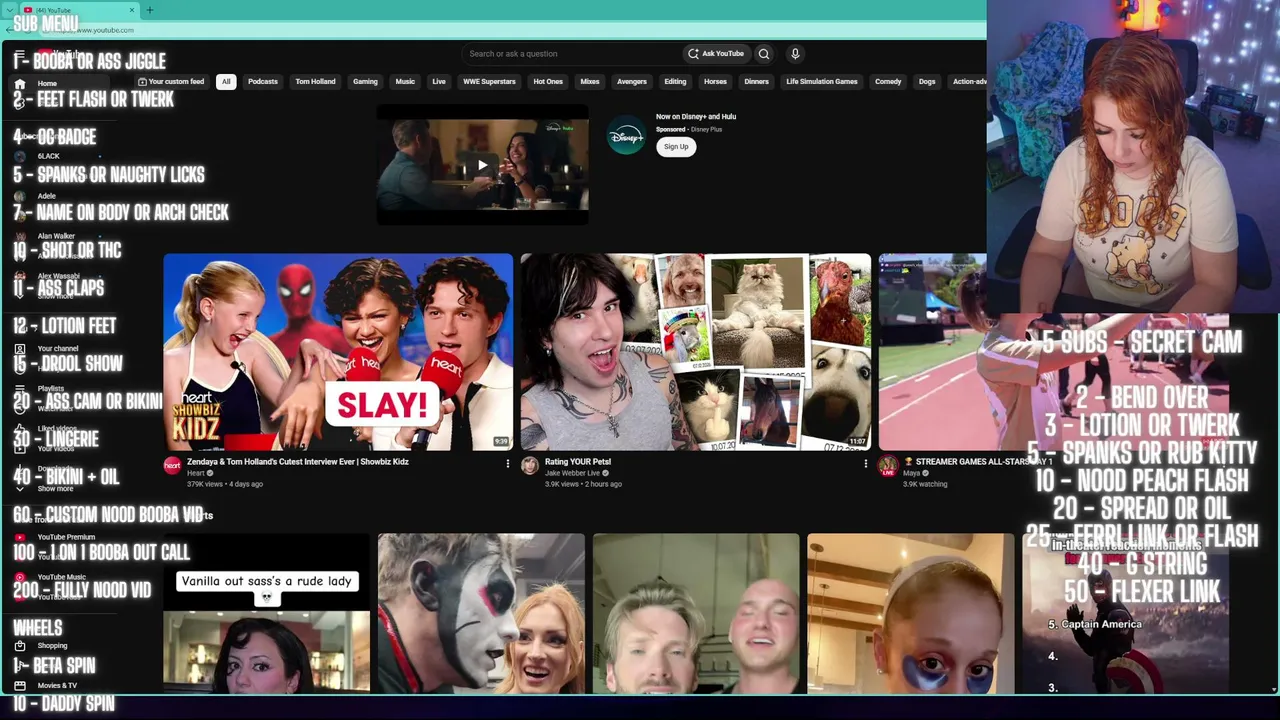Viewport: 1280px width, 720px height.
Task: Open Heart channel avatar under Zendaya video
Action: click(172, 466)
